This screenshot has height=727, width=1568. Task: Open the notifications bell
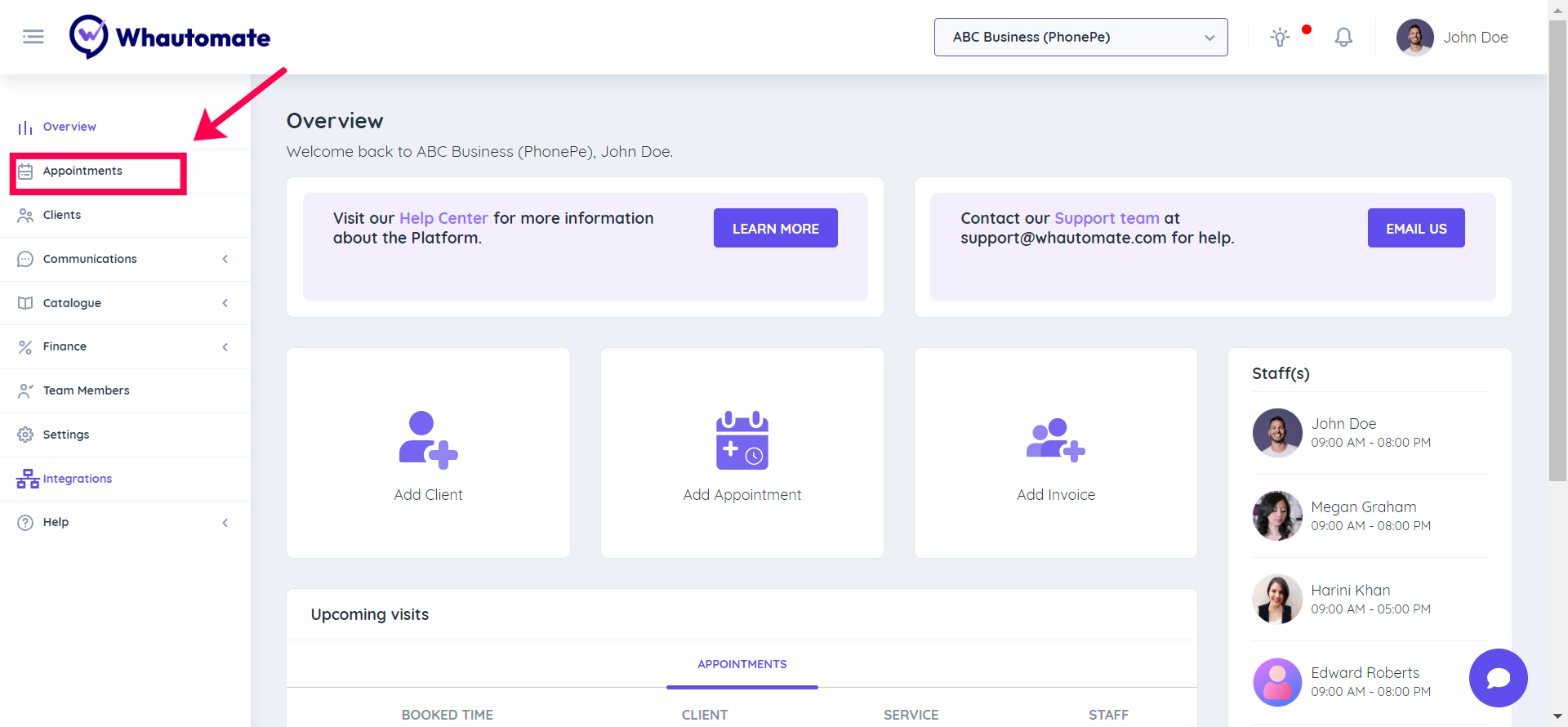click(x=1343, y=37)
